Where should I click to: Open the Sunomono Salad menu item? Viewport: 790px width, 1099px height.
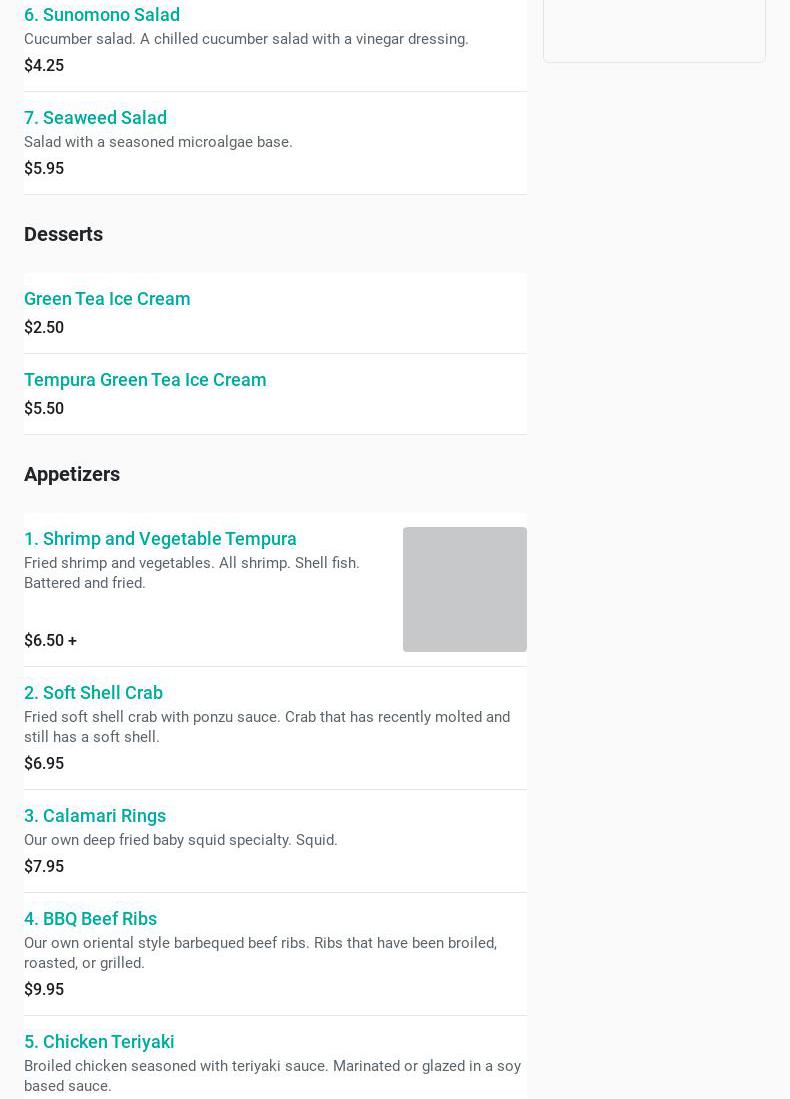point(102,15)
